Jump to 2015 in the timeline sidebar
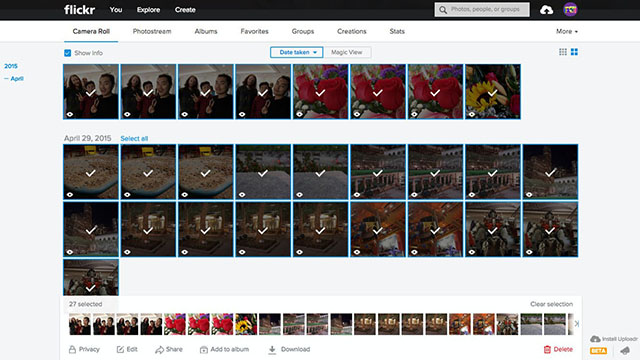 click(11, 66)
